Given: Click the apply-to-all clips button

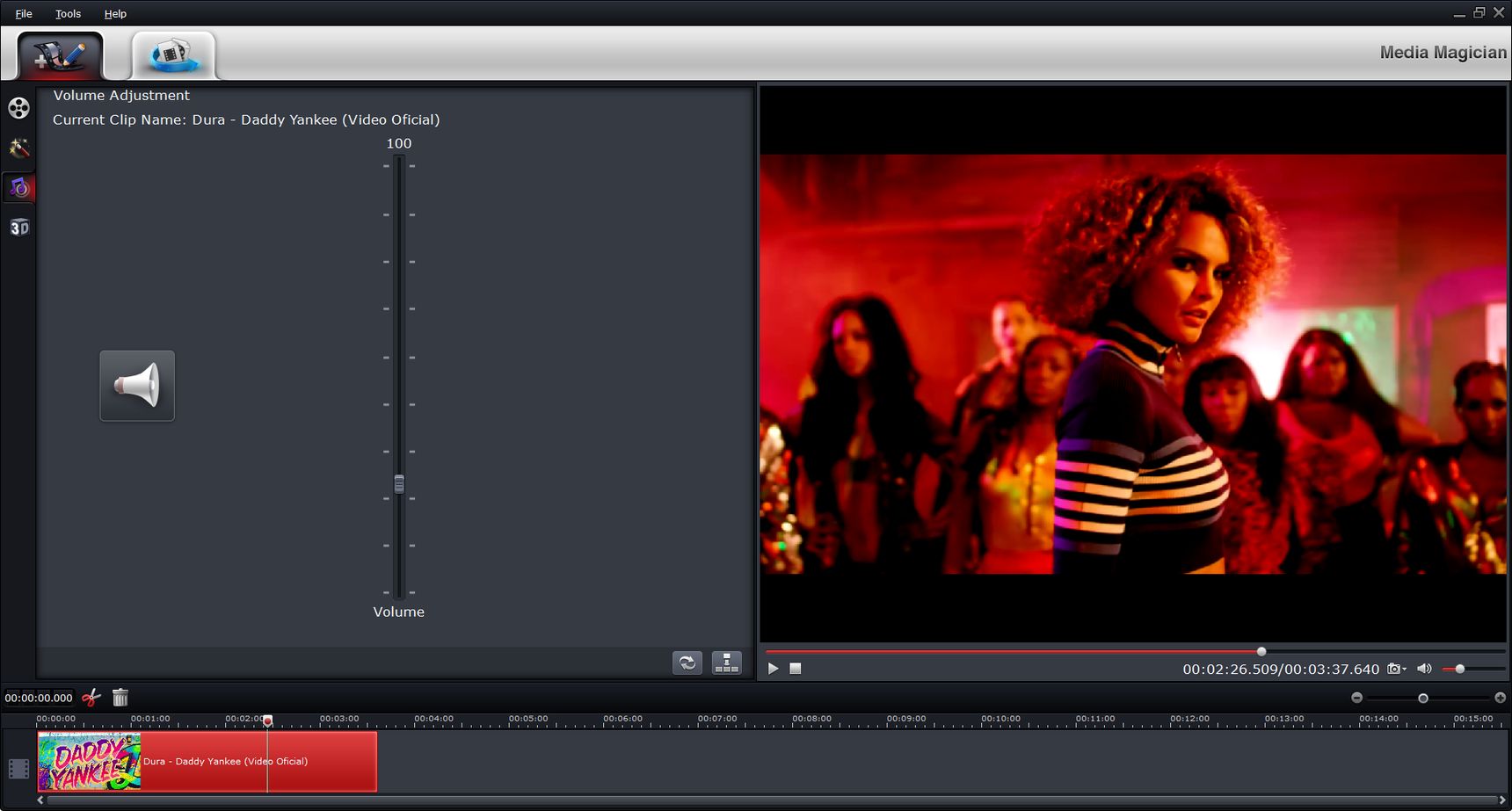Looking at the screenshot, I should click(x=727, y=663).
